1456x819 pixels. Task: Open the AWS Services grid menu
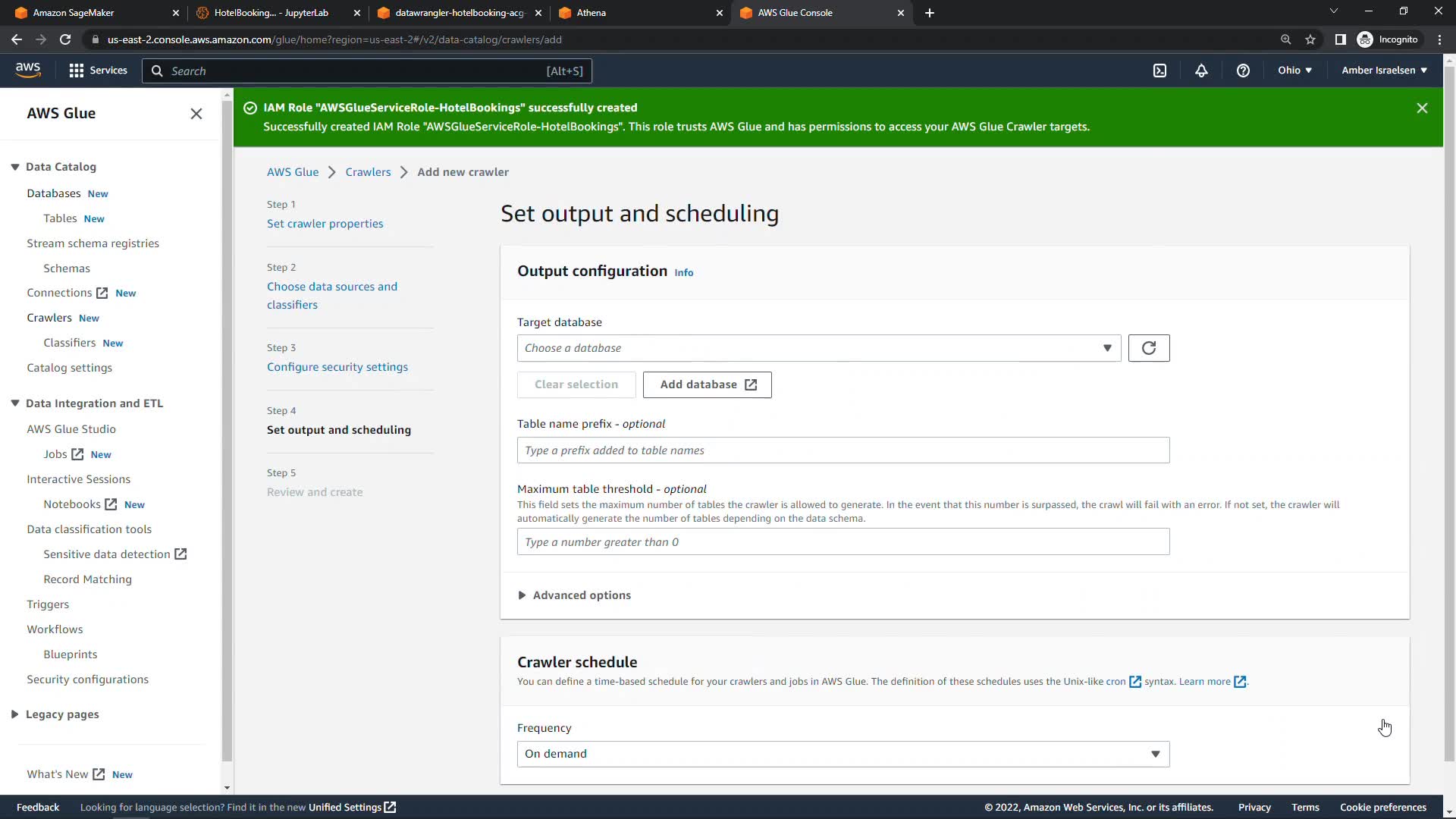point(97,71)
